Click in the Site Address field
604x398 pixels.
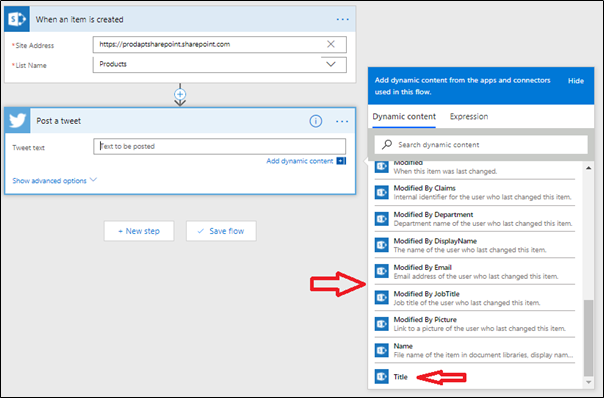point(220,44)
